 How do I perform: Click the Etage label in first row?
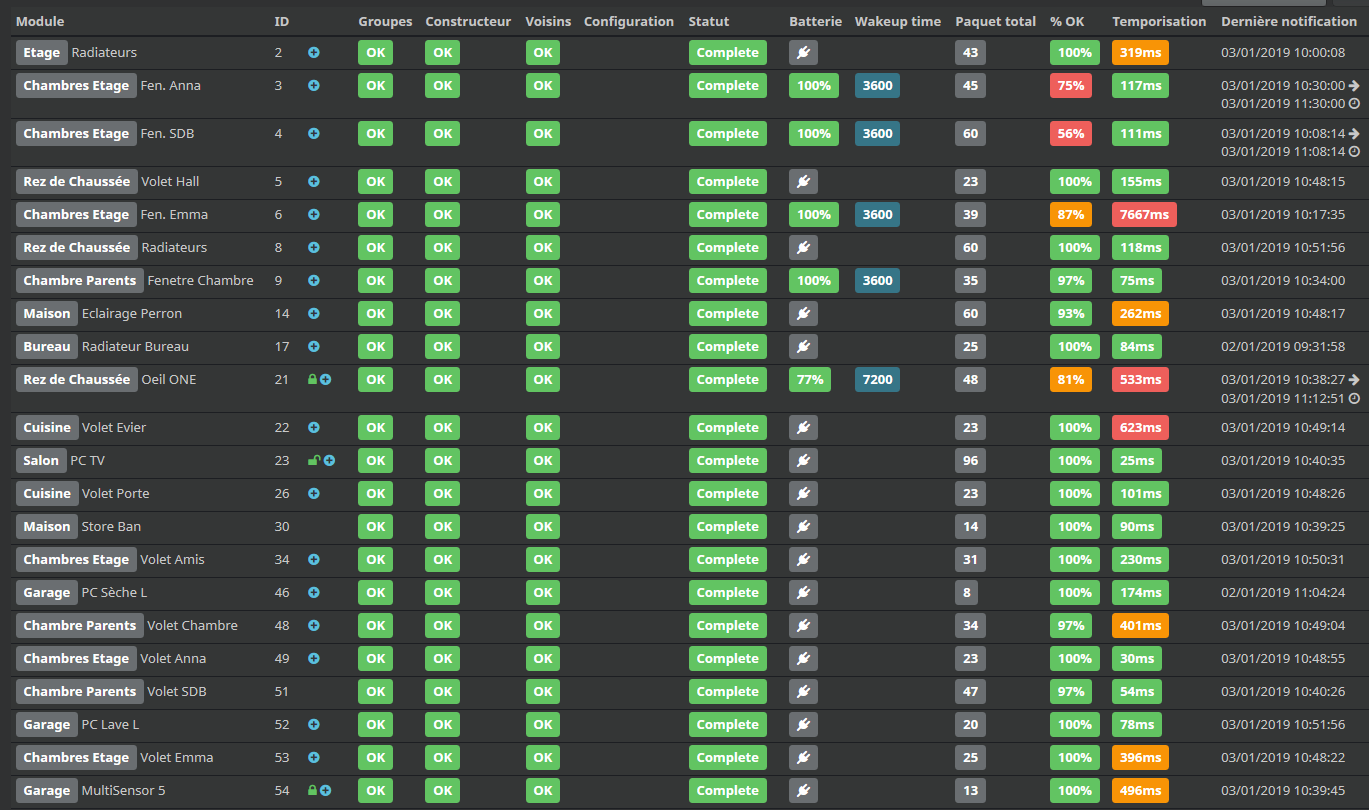click(42, 53)
